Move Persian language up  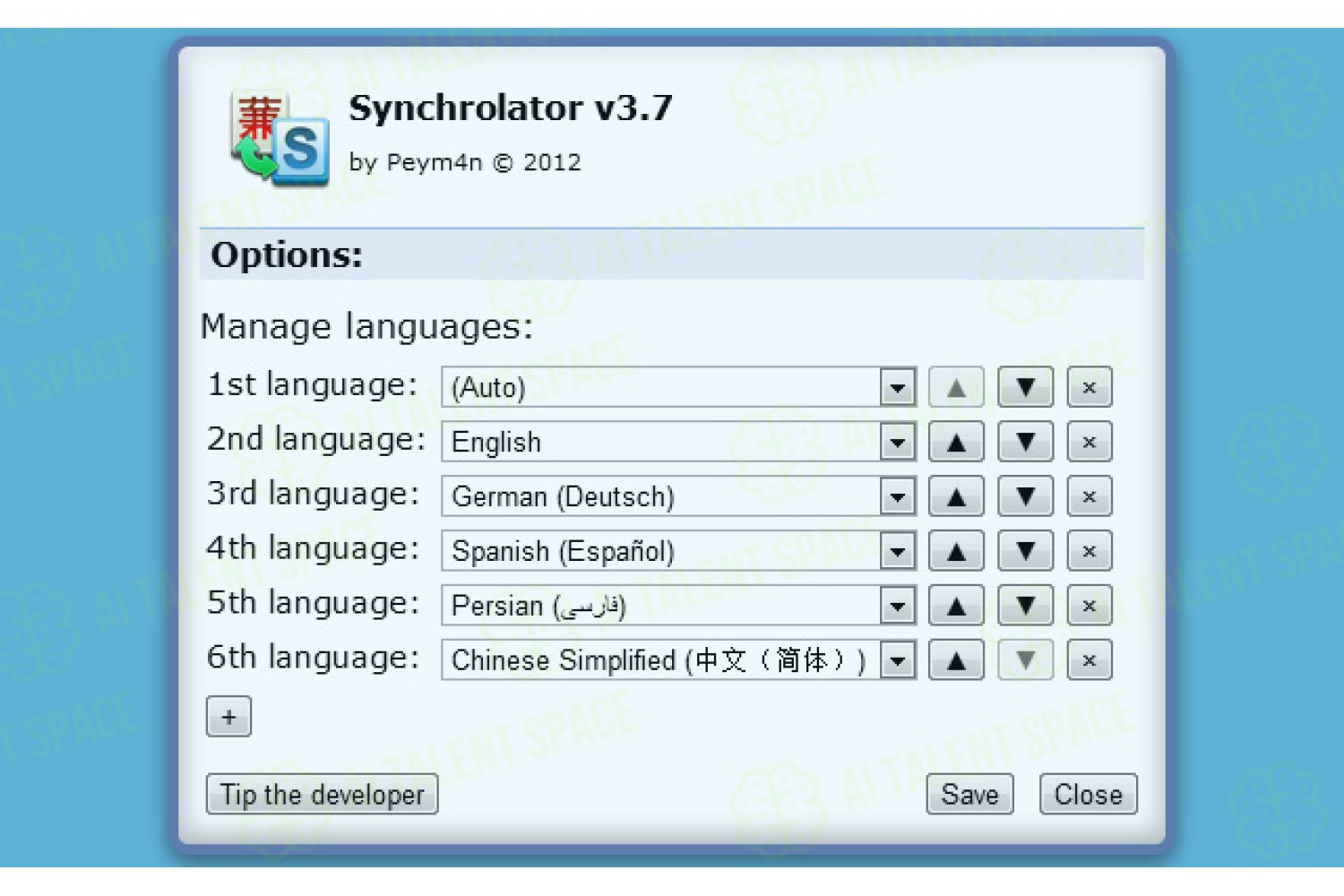tap(956, 607)
